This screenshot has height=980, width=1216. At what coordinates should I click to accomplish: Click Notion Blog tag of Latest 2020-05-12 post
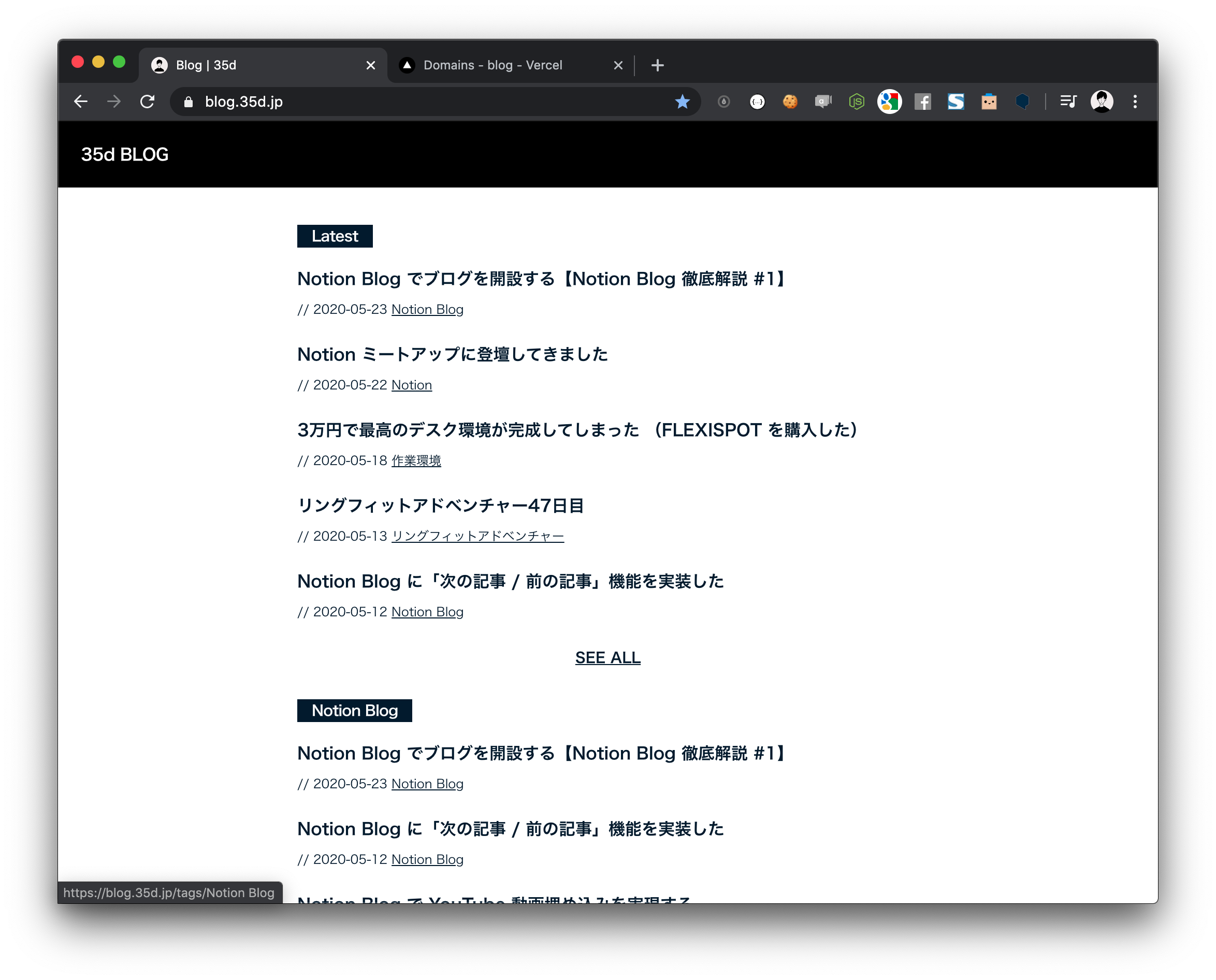click(x=427, y=612)
